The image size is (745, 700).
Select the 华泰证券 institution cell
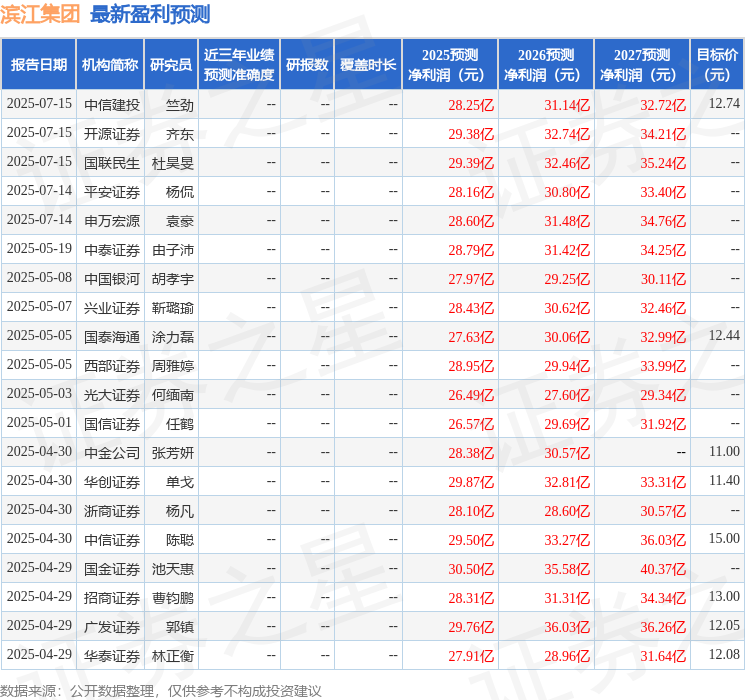point(112,656)
